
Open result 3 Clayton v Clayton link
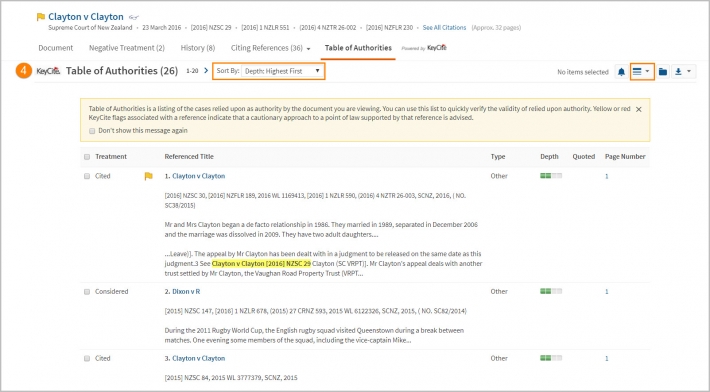point(199,358)
